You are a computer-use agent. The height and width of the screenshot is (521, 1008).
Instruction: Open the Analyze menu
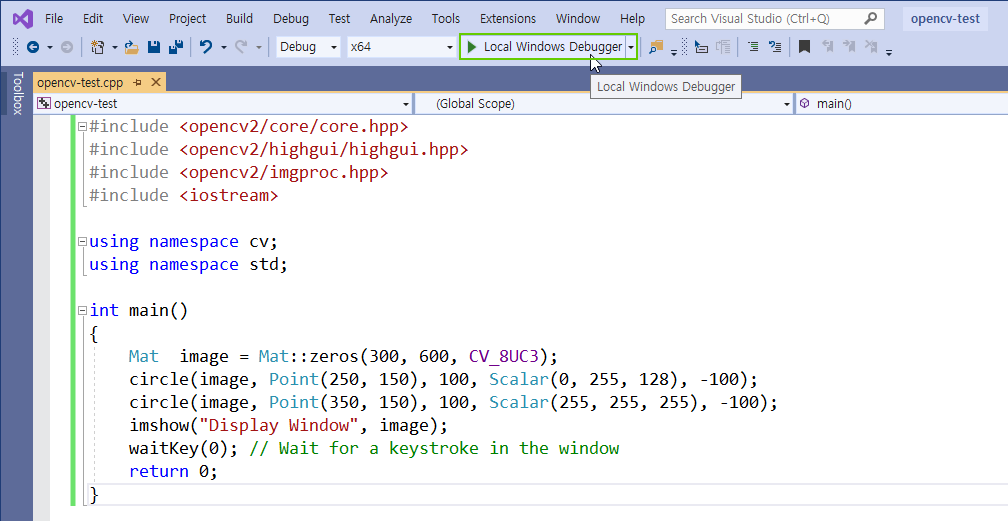[391, 19]
